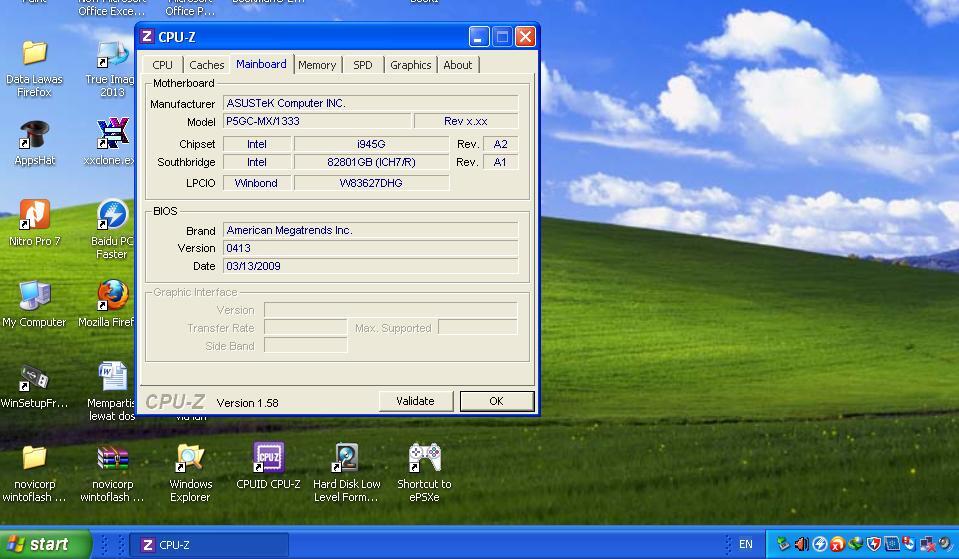Launch the xxclone.exe desktop shortcut
Screen dimensions: 959x559
pos(113,134)
